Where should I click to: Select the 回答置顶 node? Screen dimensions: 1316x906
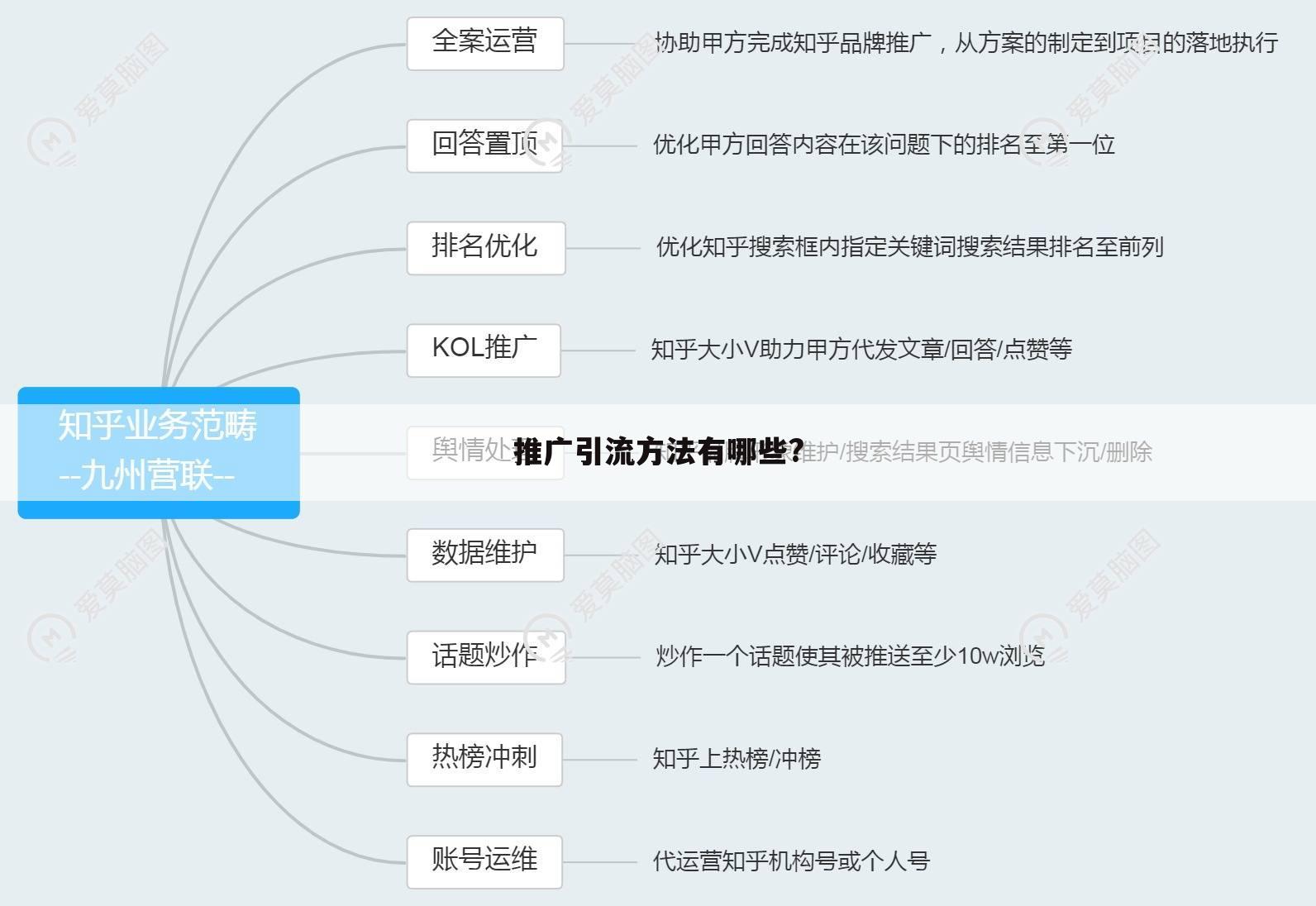coord(485,145)
